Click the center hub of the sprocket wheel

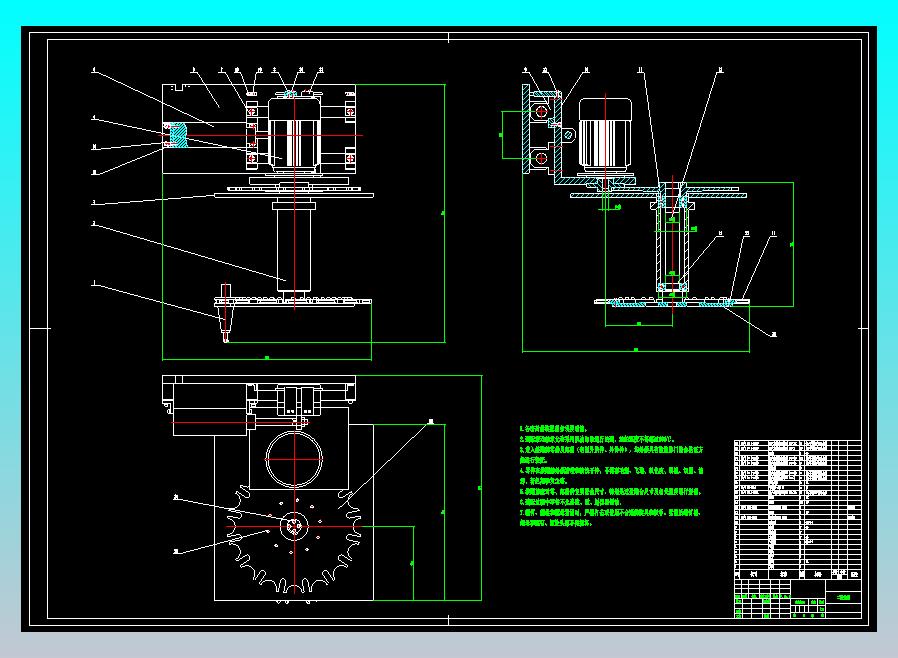294,526
